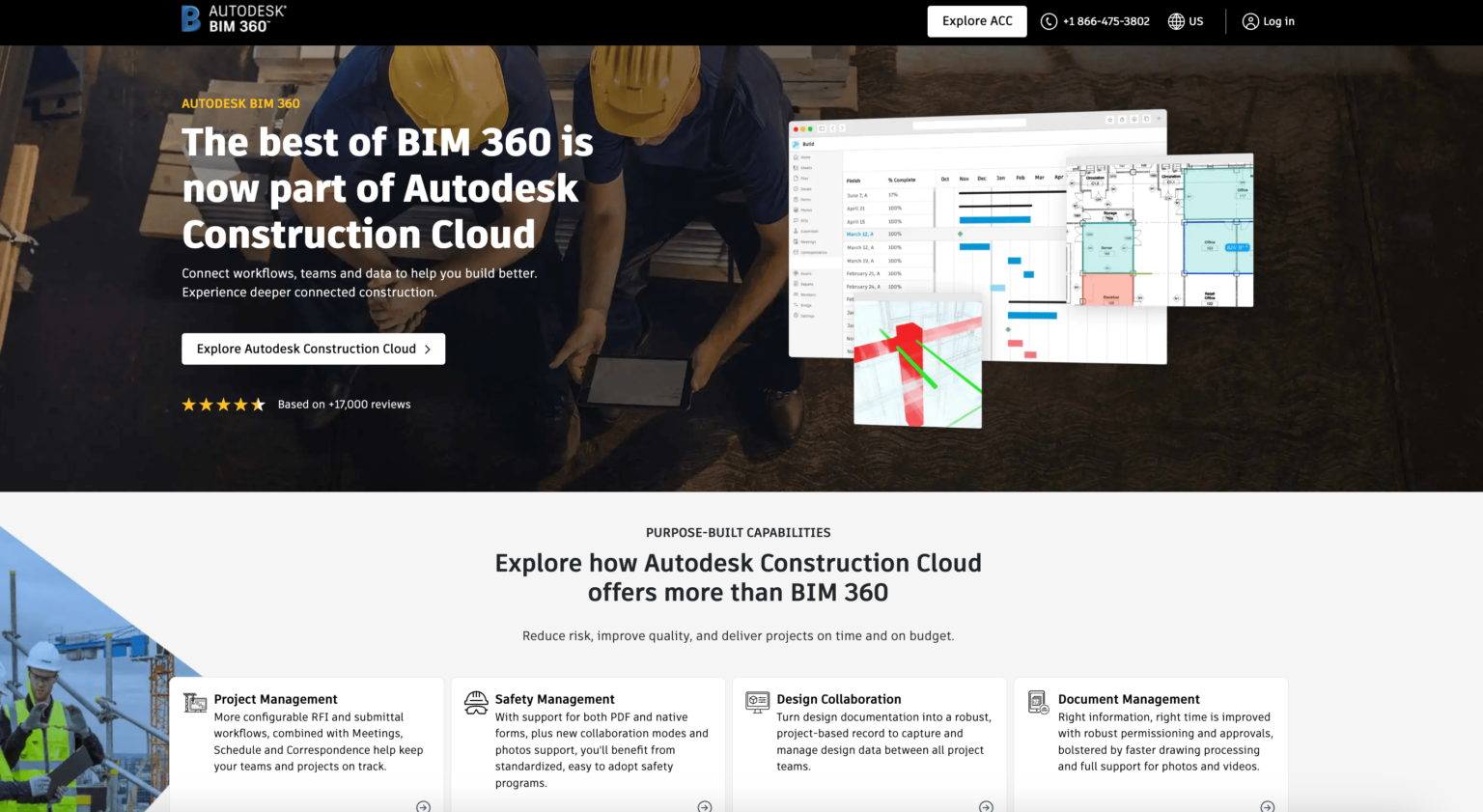Open the Sheets icon in the Build sidebar
This screenshot has width=1483, height=812.
[x=796, y=168]
